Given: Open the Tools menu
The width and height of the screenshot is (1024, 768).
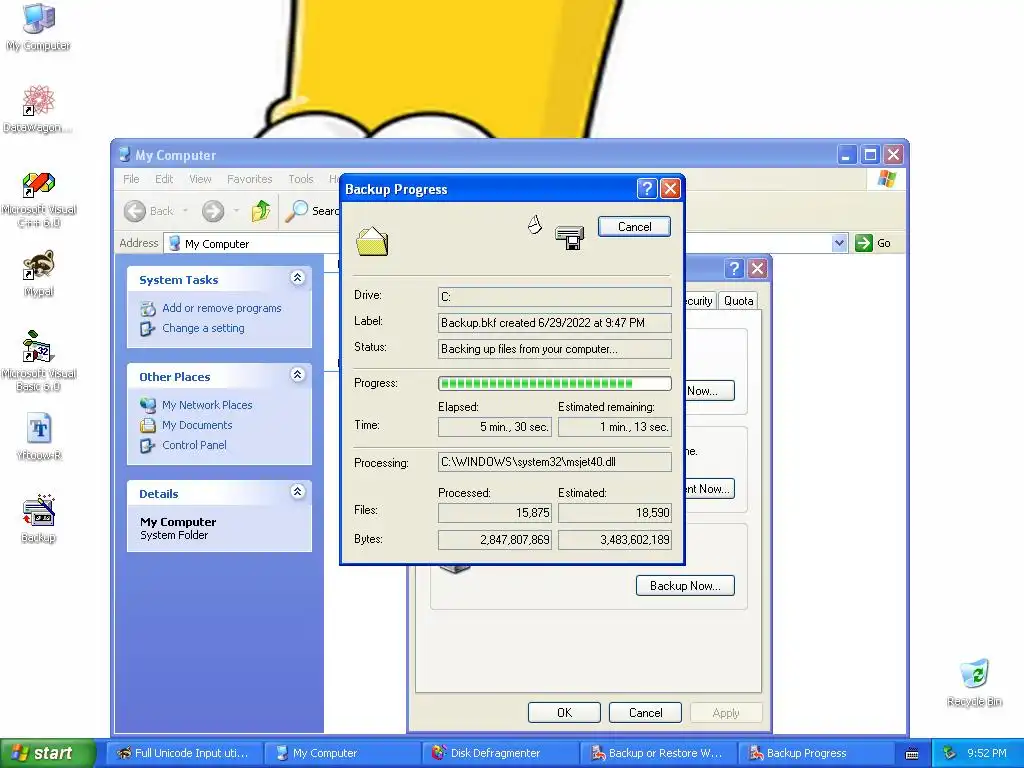Looking at the screenshot, I should point(301,179).
